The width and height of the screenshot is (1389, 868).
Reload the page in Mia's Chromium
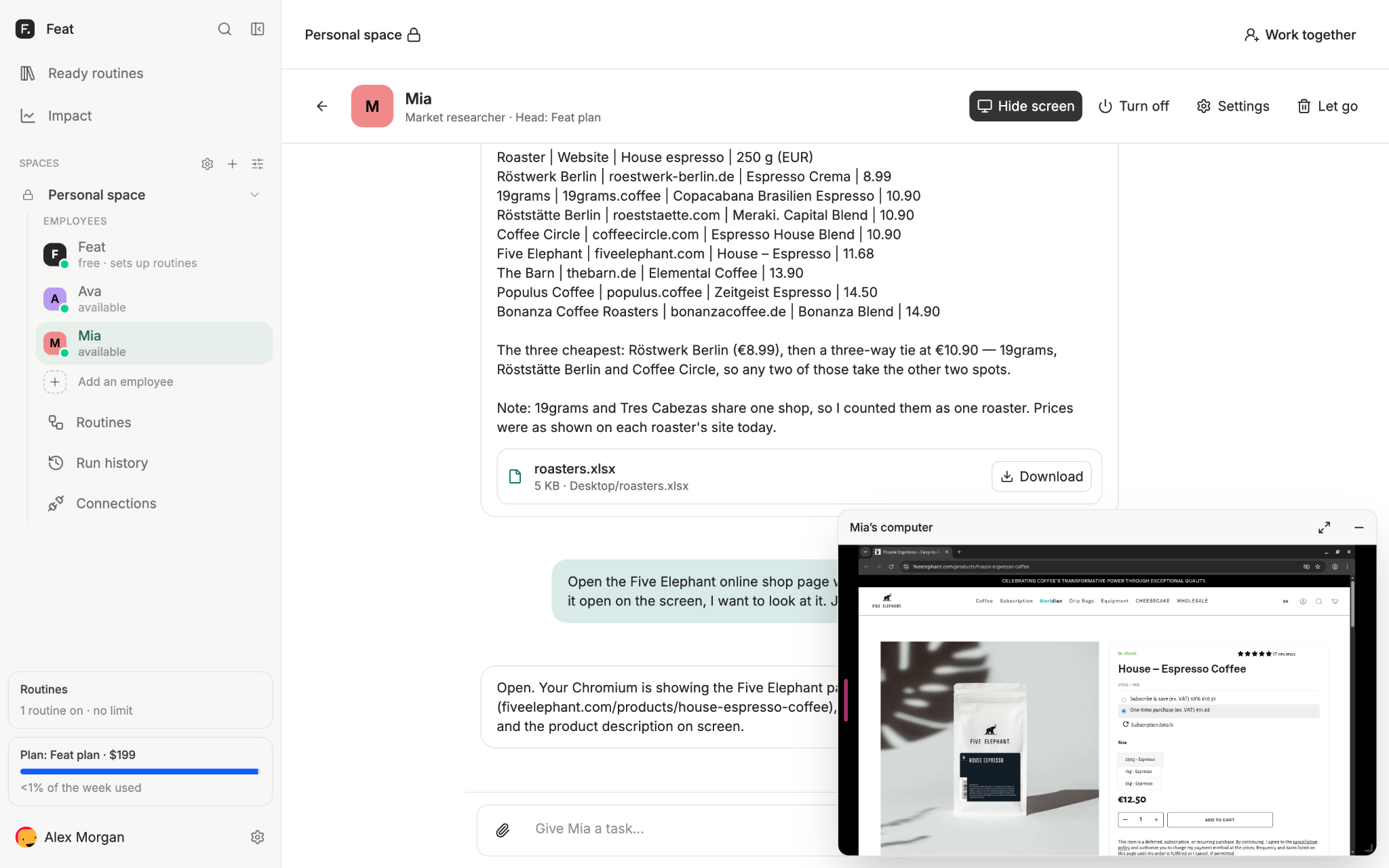pyautogui.click(x=891, y=567)
